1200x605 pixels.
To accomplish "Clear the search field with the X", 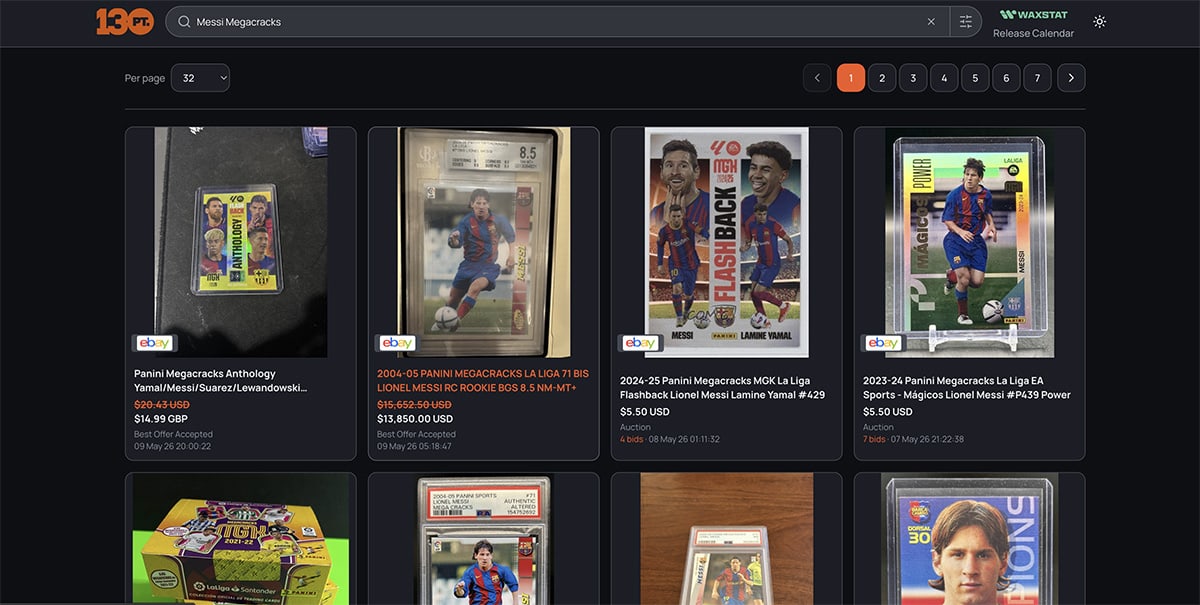I will [931, 21].
